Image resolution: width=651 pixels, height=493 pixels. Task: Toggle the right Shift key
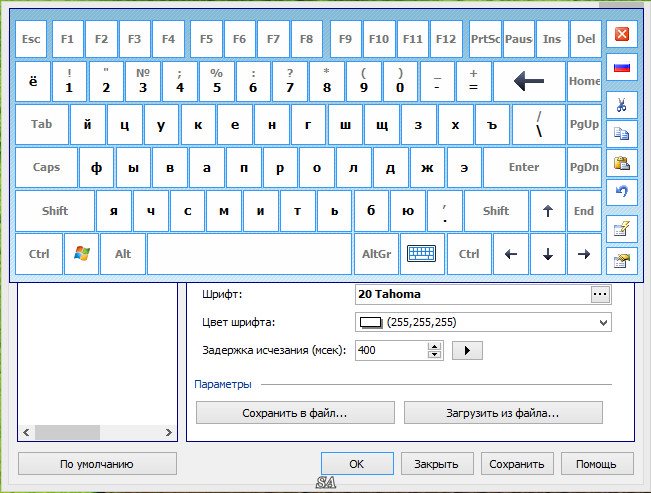pos(496,211)
